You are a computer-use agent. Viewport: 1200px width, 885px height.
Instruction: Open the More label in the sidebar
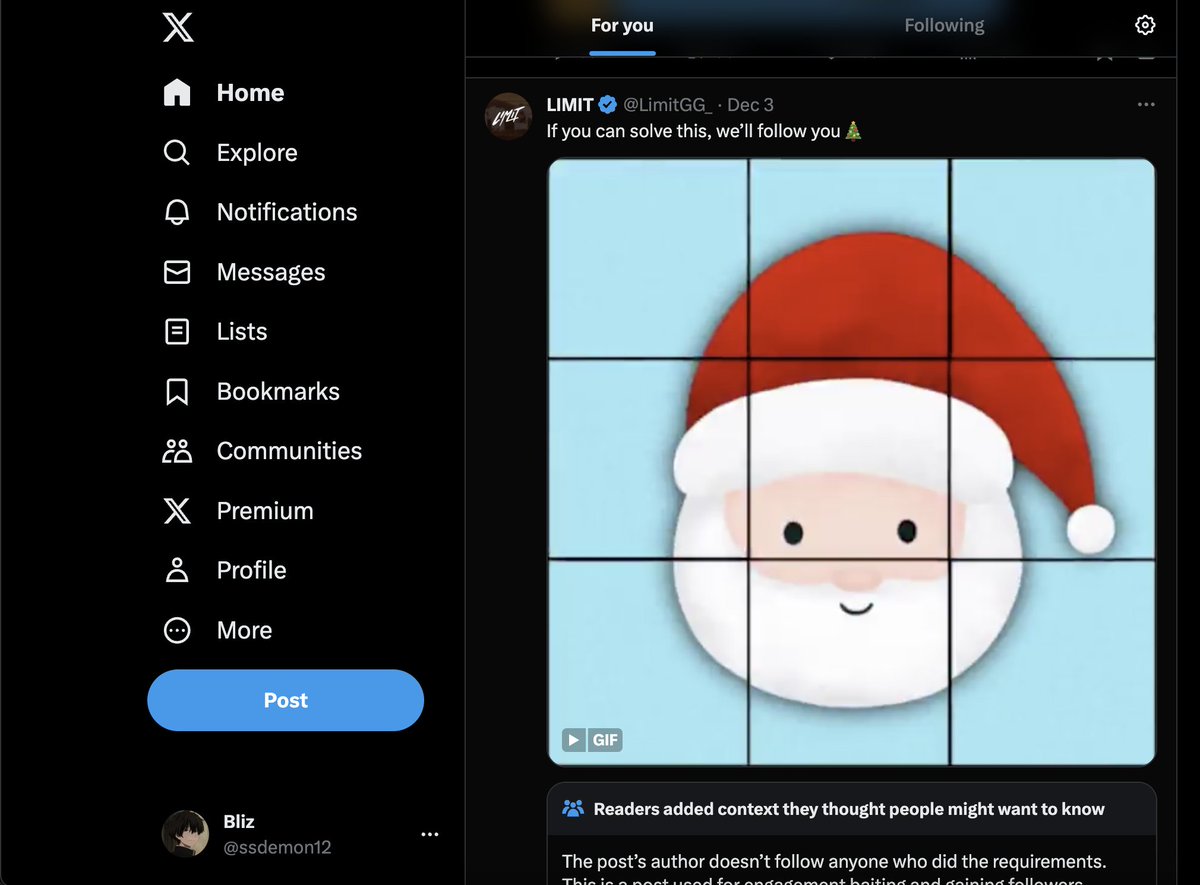244,630
